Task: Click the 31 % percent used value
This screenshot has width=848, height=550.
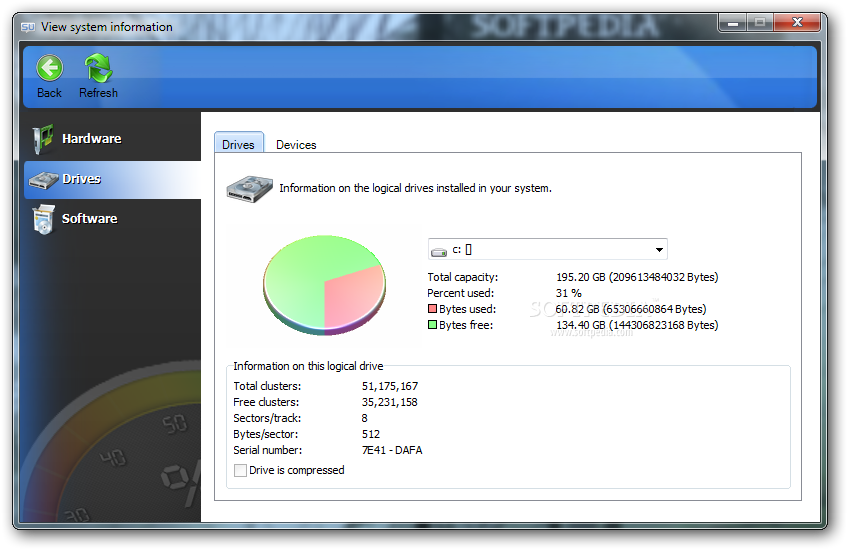Action: pos(568,293)
